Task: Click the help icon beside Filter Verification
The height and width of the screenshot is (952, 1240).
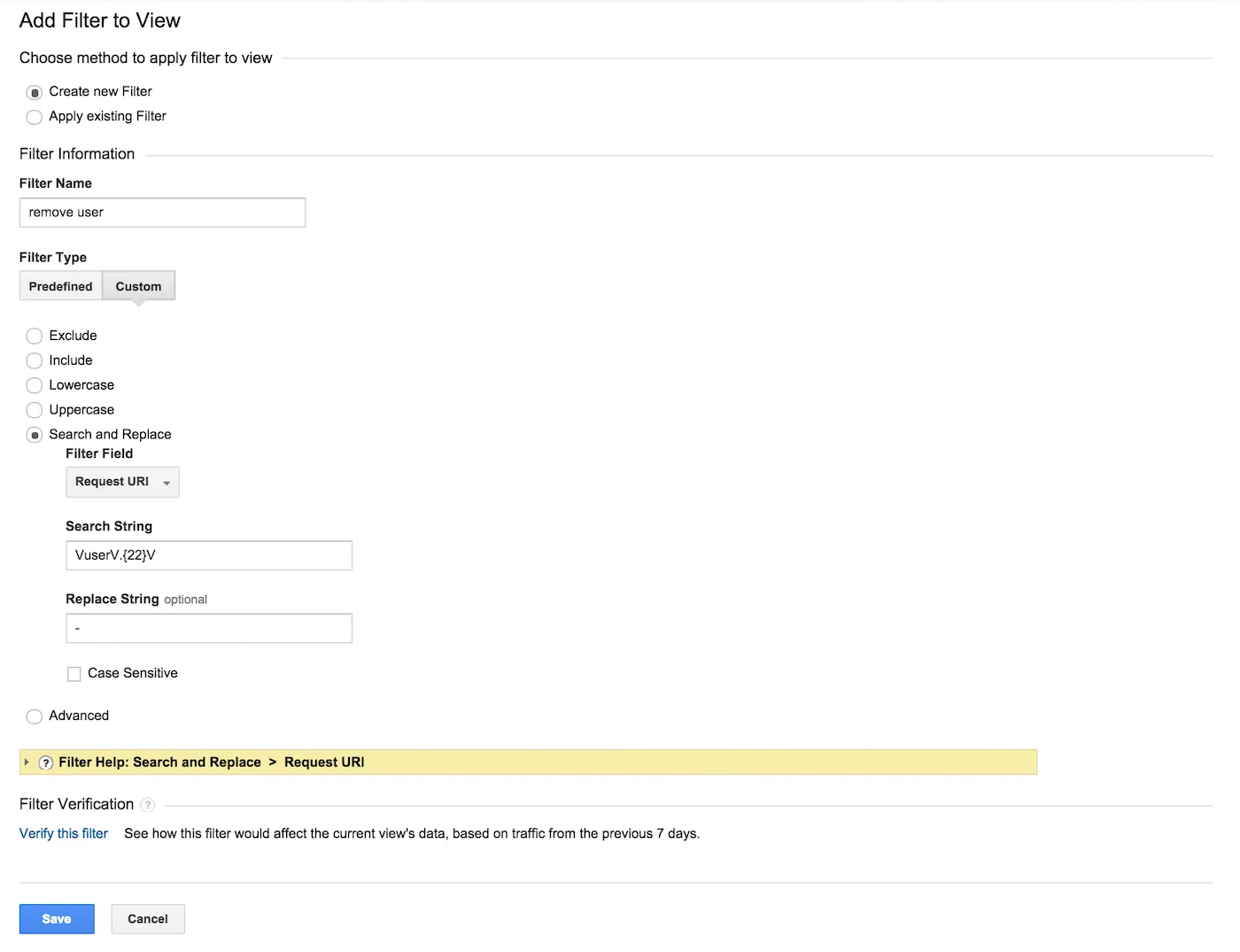Action: 148,805
